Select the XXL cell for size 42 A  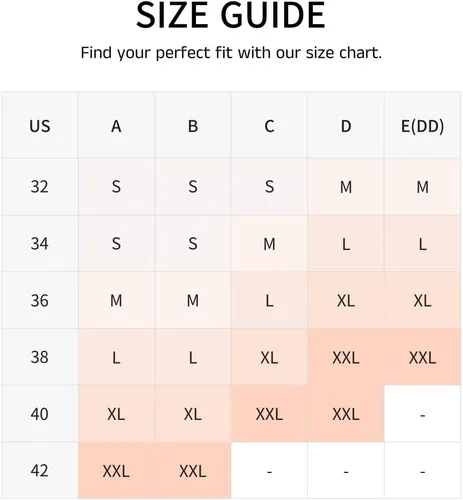pos(116,471)
